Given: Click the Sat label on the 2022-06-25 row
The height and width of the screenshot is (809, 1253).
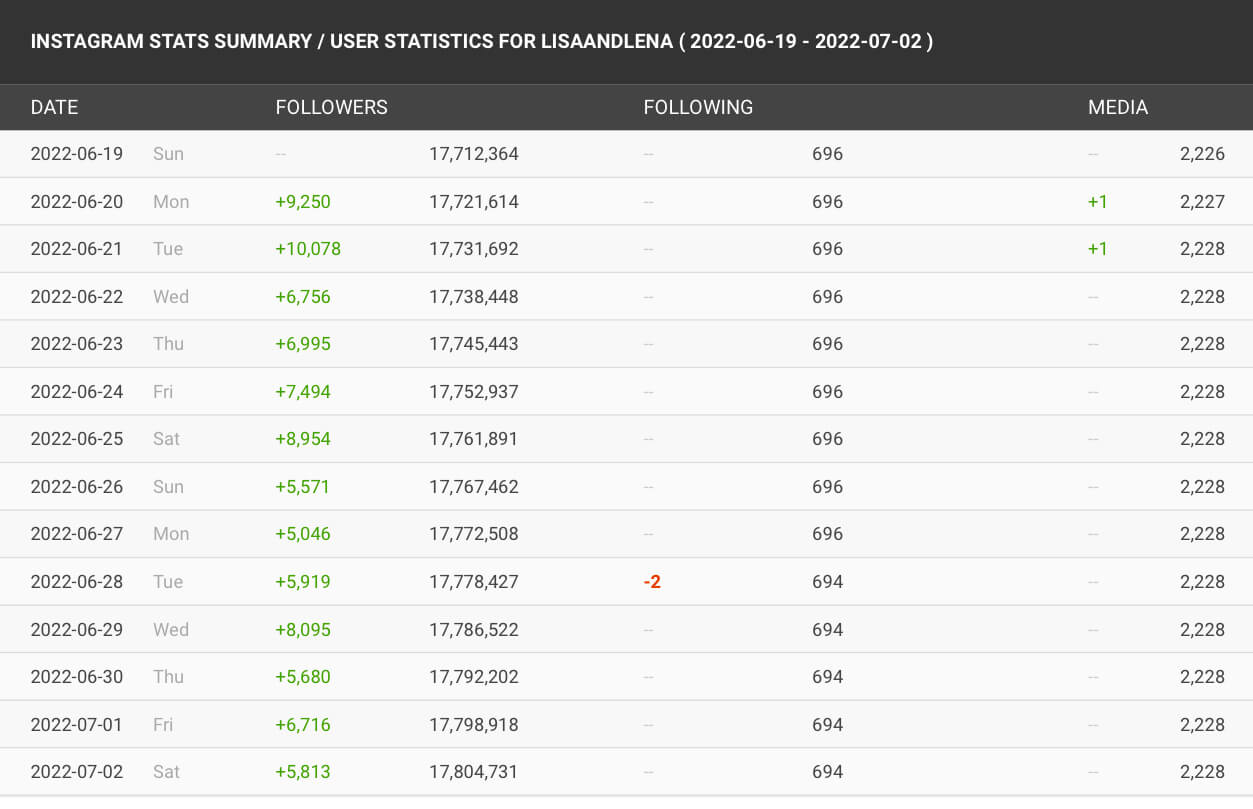Looking at the screenshot, I should click(x=166, y=439).
